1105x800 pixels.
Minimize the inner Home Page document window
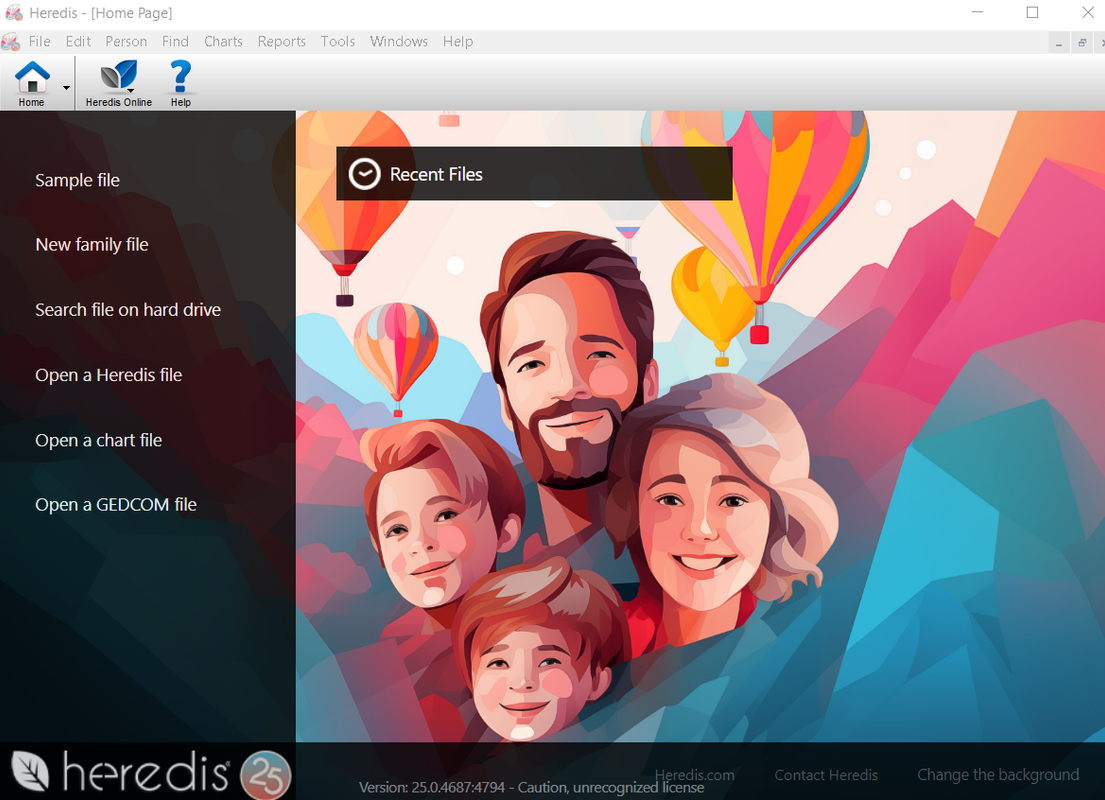pyautogui.click(x=1058, y=44)
